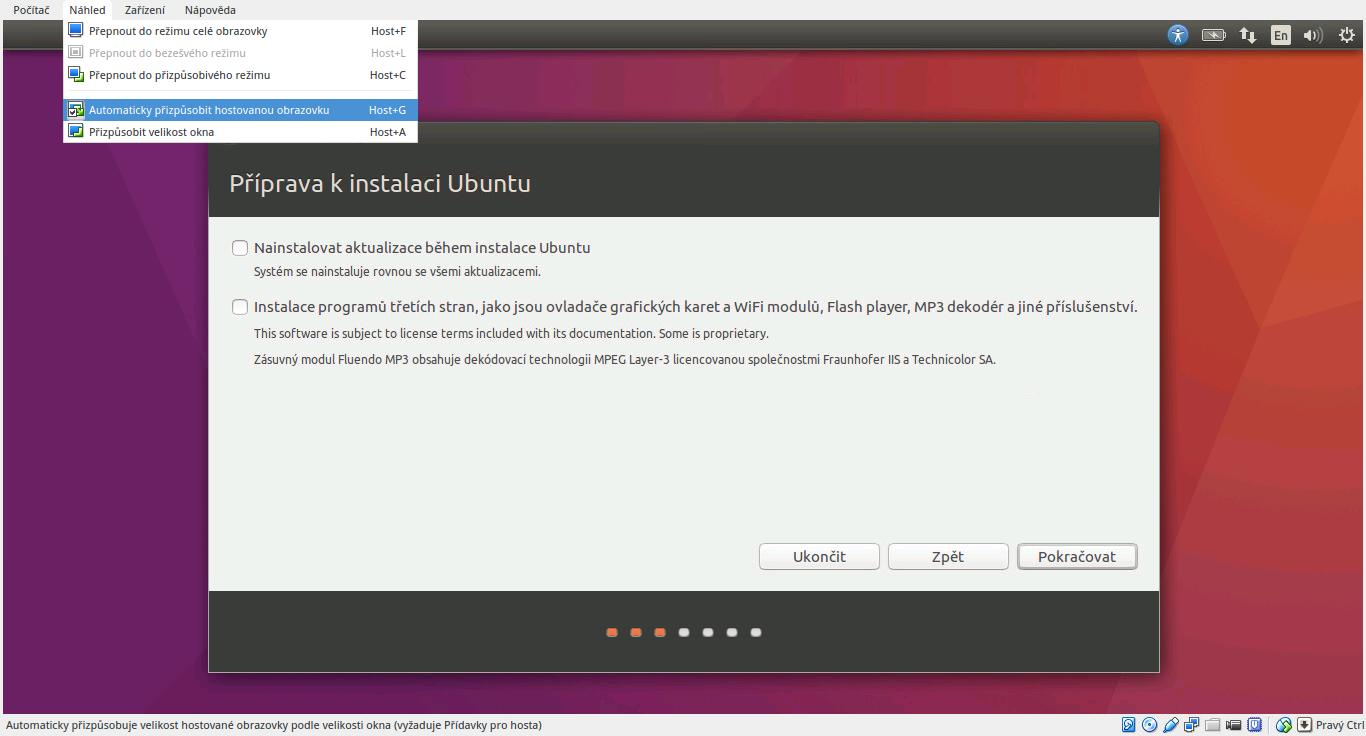Click the Zpět button
Viewport: 1366px width, 736px height.
click(x=948, y=556)
